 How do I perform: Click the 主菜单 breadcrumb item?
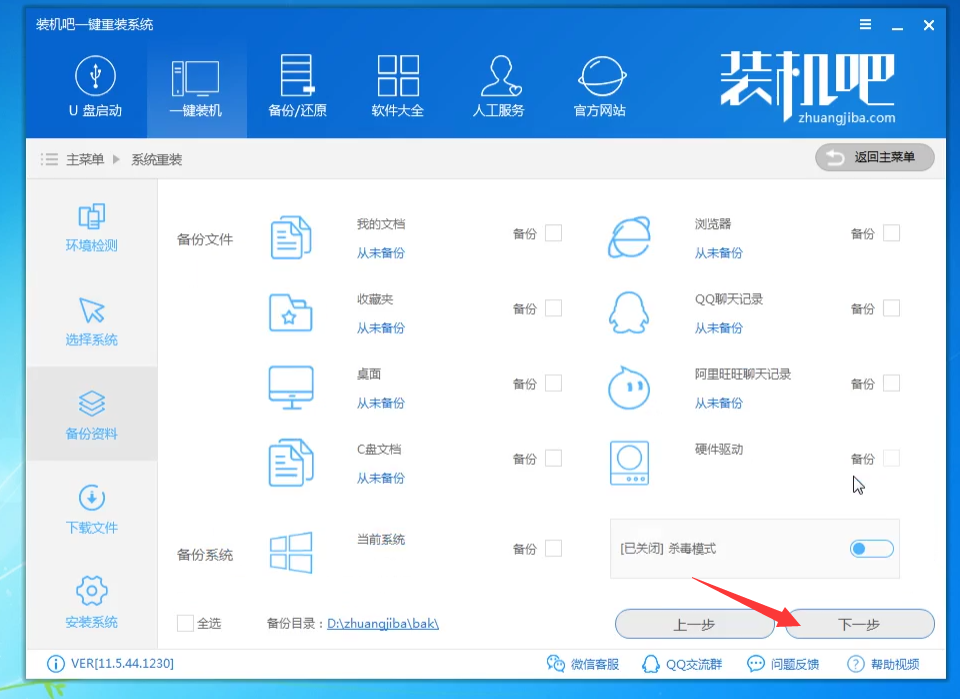click(85, 160)
